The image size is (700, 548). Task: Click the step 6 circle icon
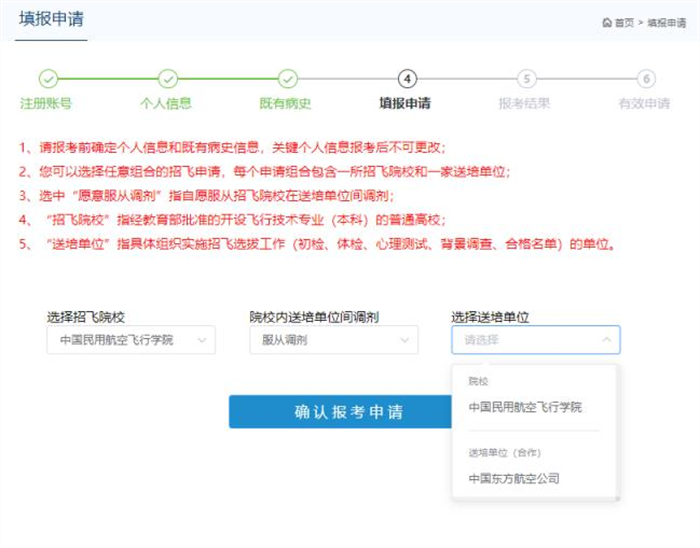647,79
